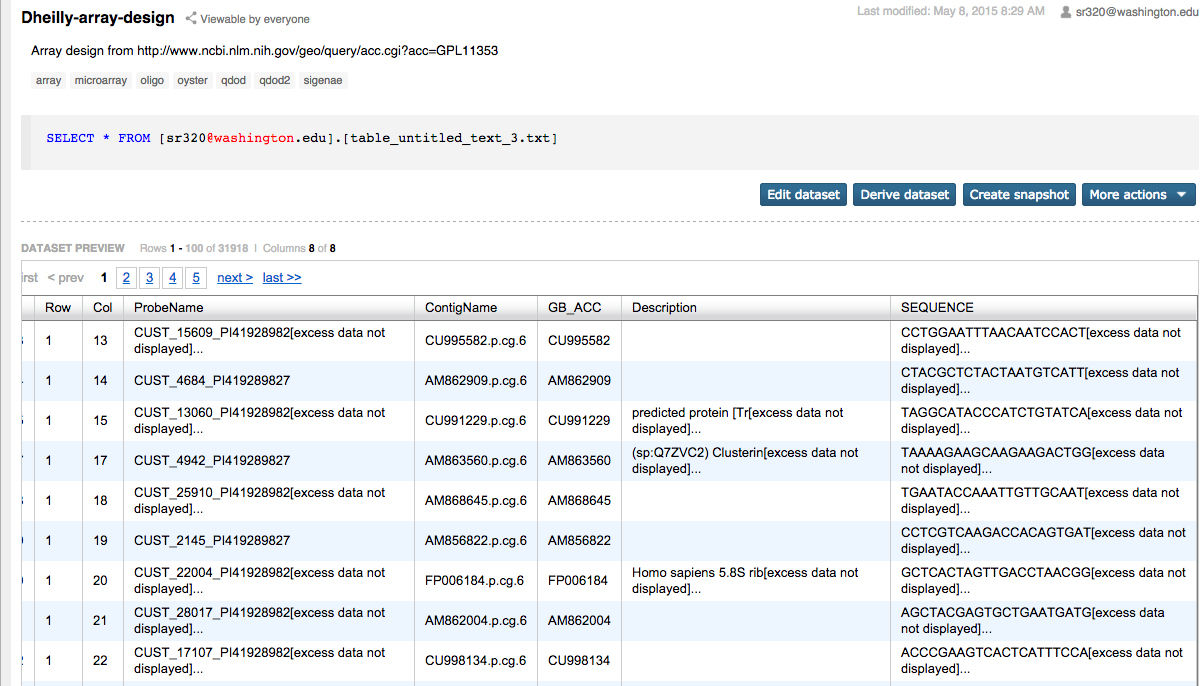Click the Dheilly-array-design title
The width and height of the screenshot is (1203, 686).
98,18
